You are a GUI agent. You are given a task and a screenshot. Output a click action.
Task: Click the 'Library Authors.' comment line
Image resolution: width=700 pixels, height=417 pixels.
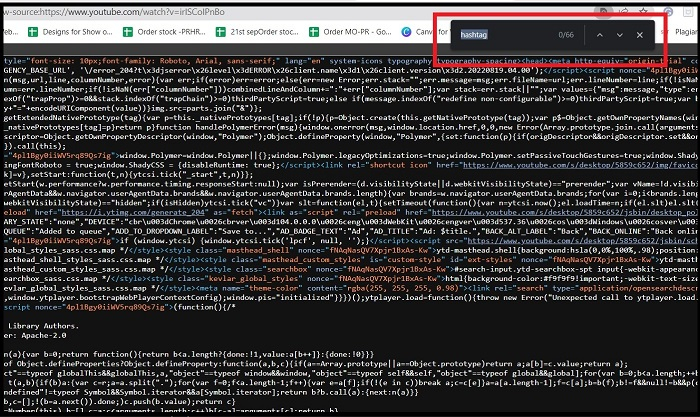[43, 326]
